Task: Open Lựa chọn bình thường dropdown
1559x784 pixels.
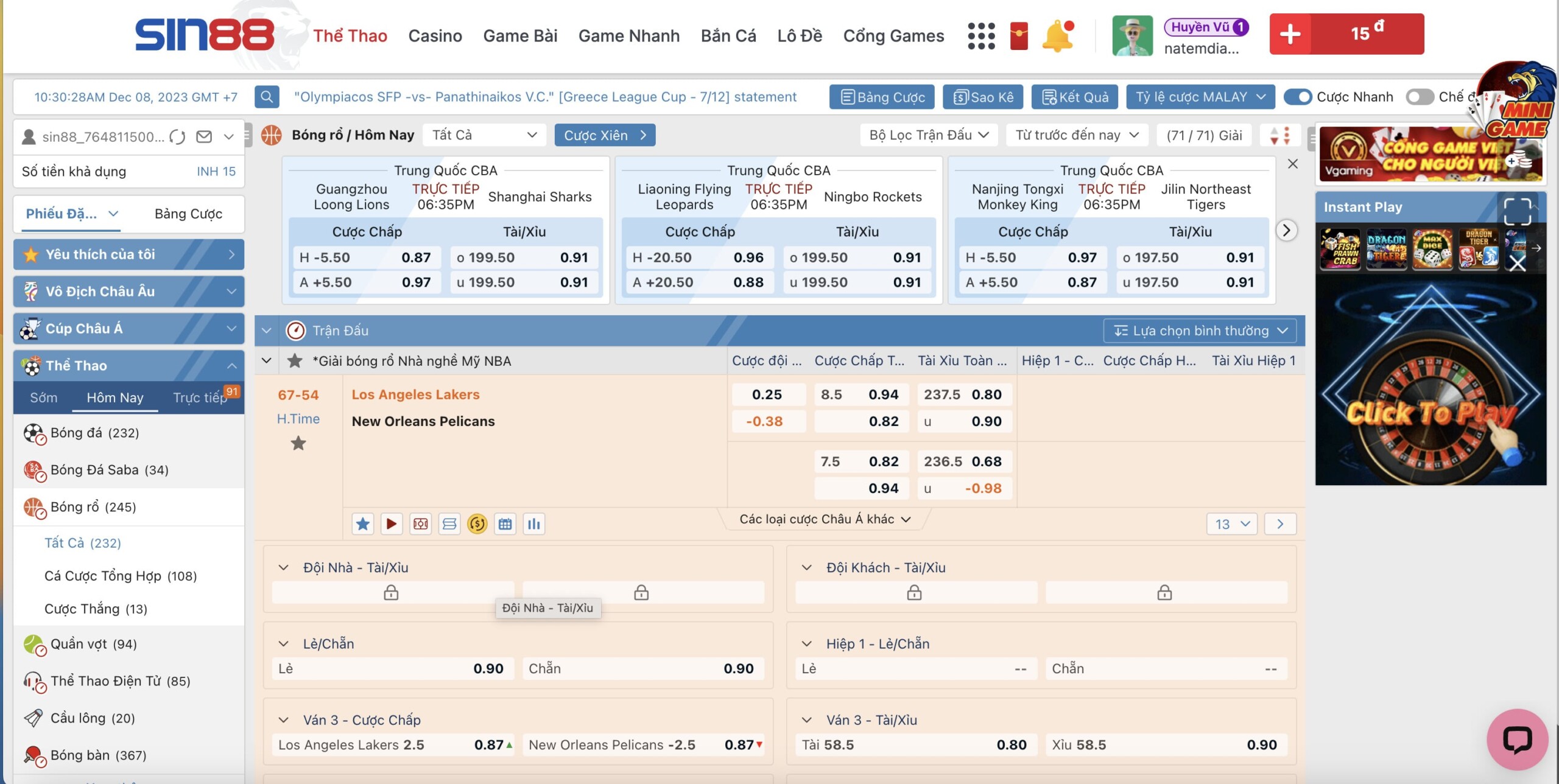Action: click(x=1200, y=331)
